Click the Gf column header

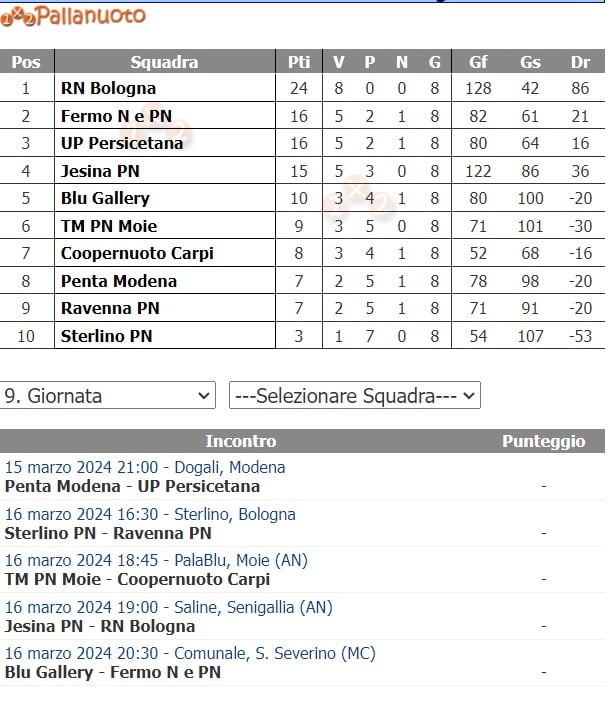(x=478, y=62)
